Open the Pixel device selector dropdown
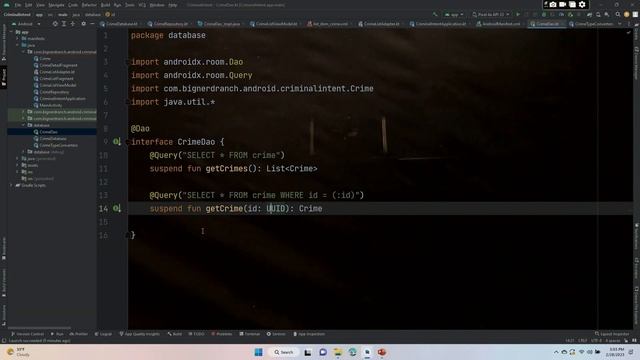Screen dimensions: 640x360 point(491,15)
